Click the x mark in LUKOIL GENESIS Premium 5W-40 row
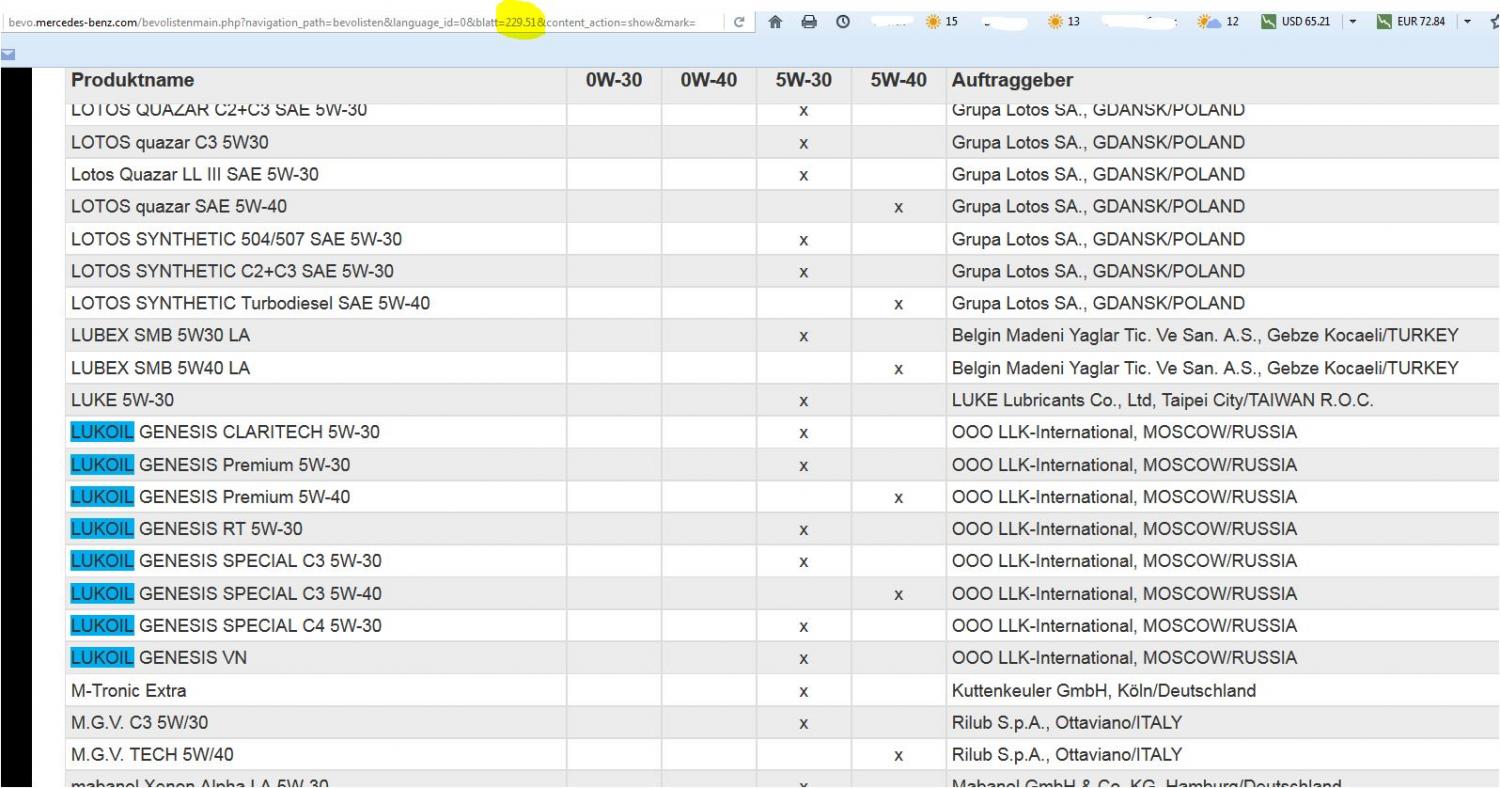This screenshot has height=788, width=1500. click(898, 498)
